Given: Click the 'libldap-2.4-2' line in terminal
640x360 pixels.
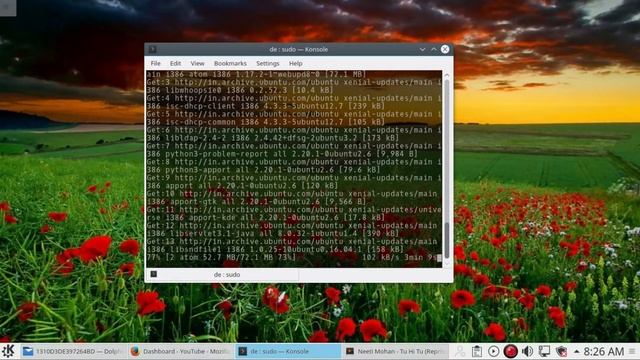Looking at the screenshot, I should (273, 138).
